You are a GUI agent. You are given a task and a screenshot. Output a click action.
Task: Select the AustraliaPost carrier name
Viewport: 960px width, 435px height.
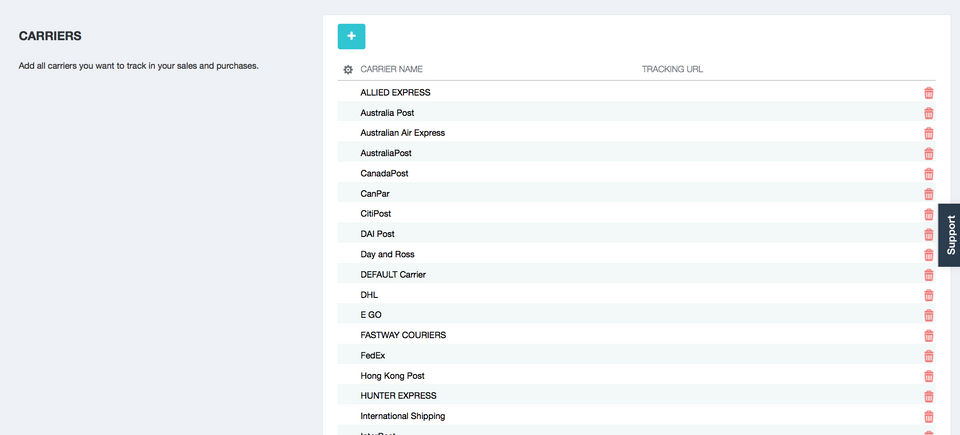coord(386,153)
